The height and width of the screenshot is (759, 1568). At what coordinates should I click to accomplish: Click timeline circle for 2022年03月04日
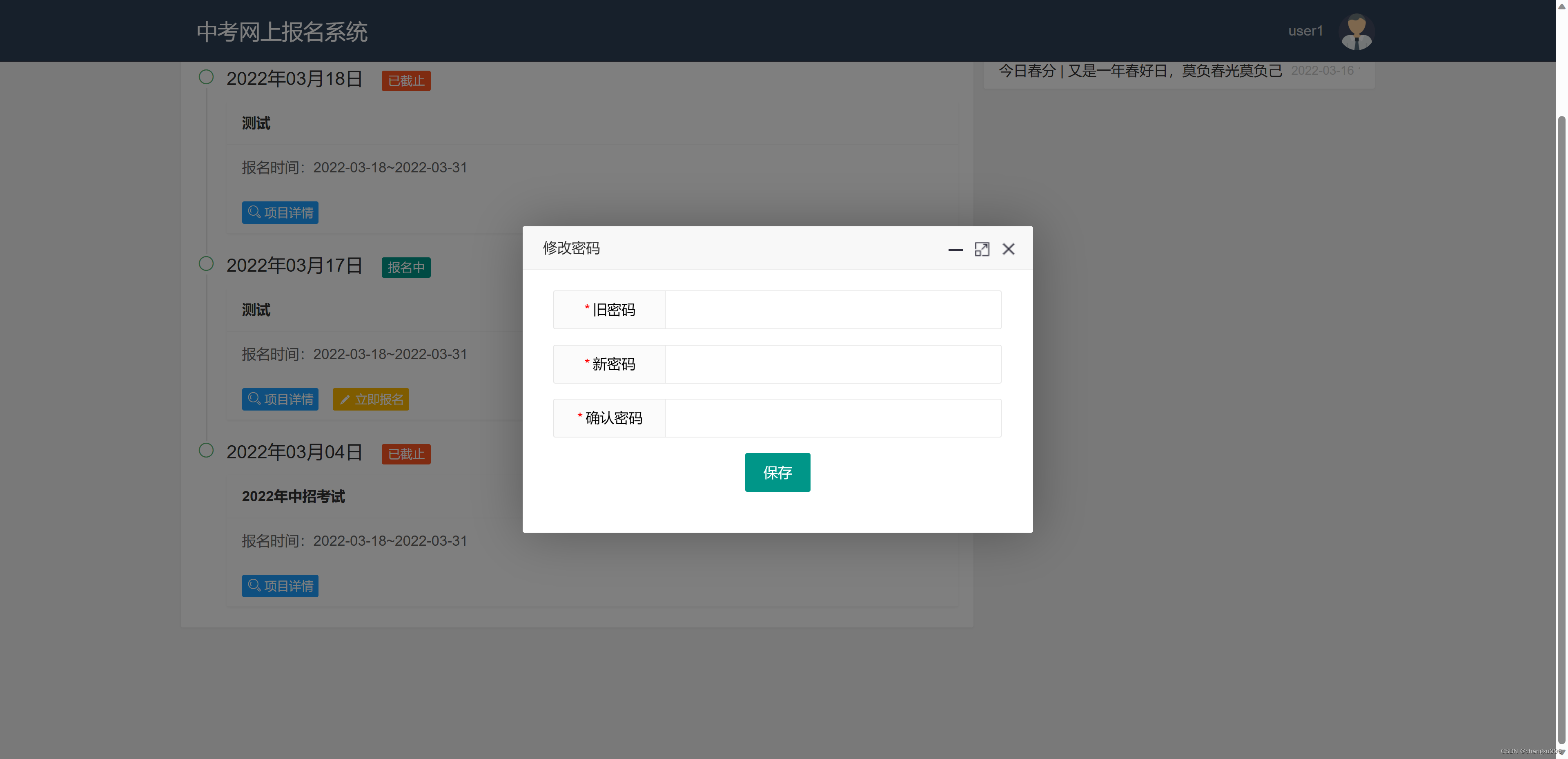tap(206, 450)
